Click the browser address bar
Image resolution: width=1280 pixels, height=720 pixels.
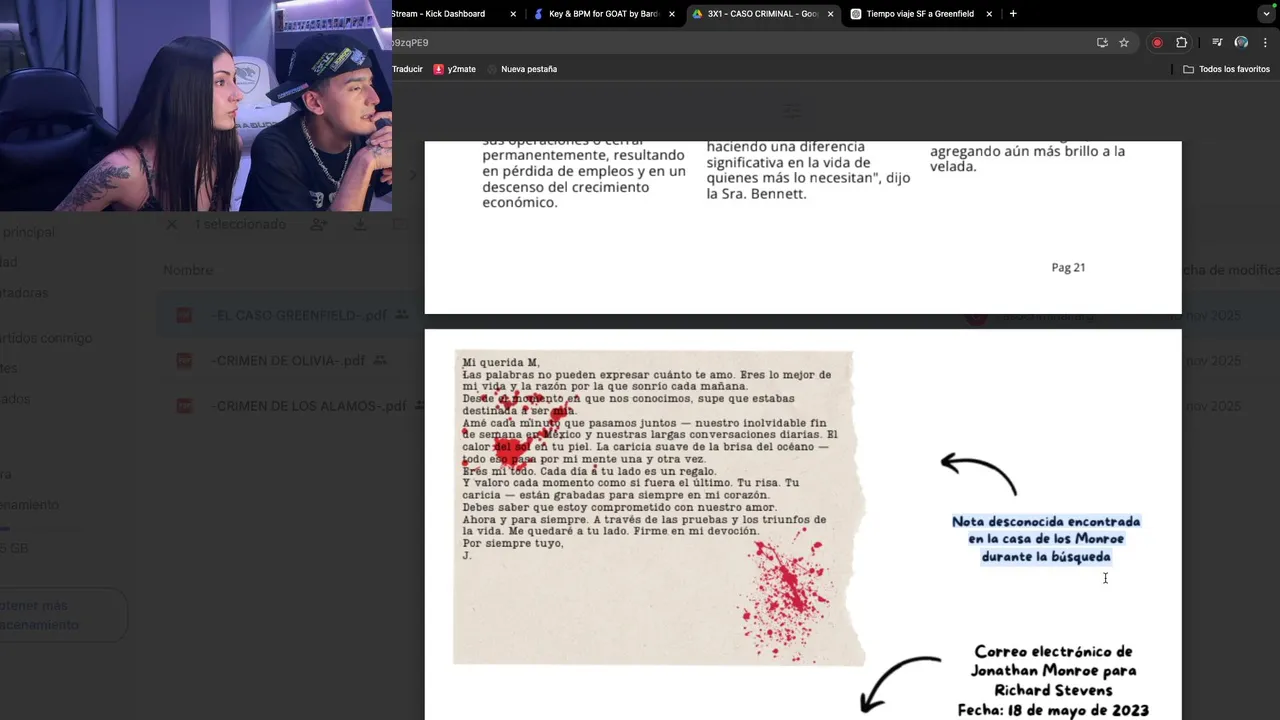[740, 43]
